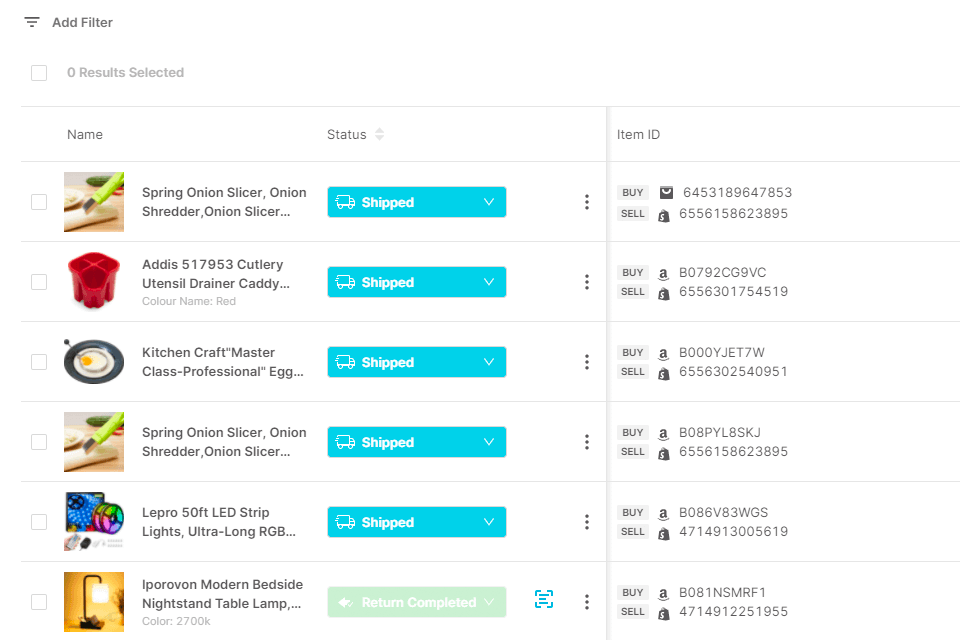Expand the Return Completed status dropdown
The height and width of the screenshot is (640, 960).
click(x=489, y=602)
